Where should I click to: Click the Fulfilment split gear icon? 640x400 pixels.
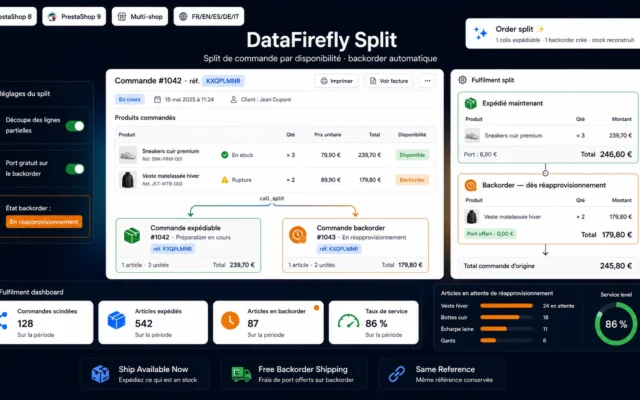coord(462,80)
